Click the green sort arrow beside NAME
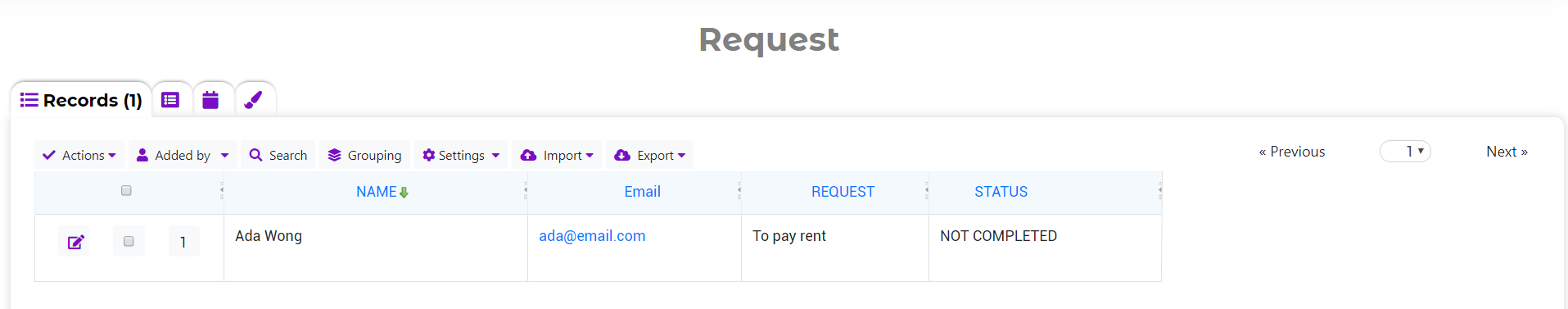The width and height of the screenshot is (1568, 309). point(404,193)
